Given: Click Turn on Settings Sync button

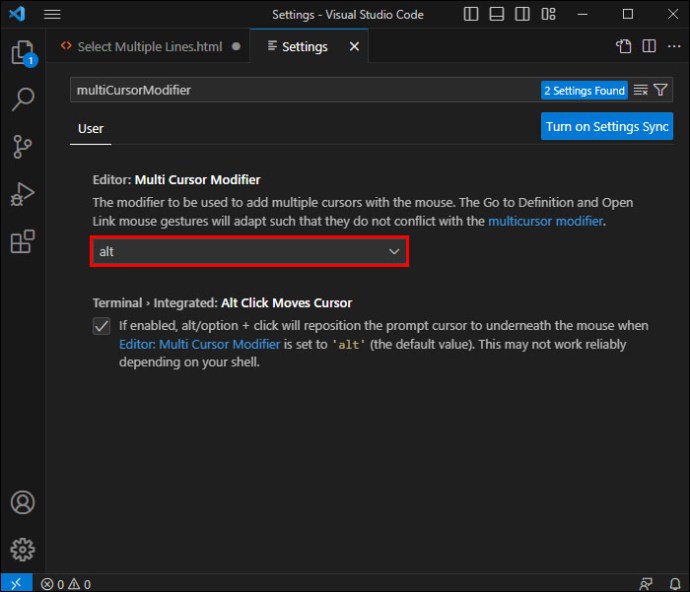Looking at the screenshot, I should pos(607,126).
